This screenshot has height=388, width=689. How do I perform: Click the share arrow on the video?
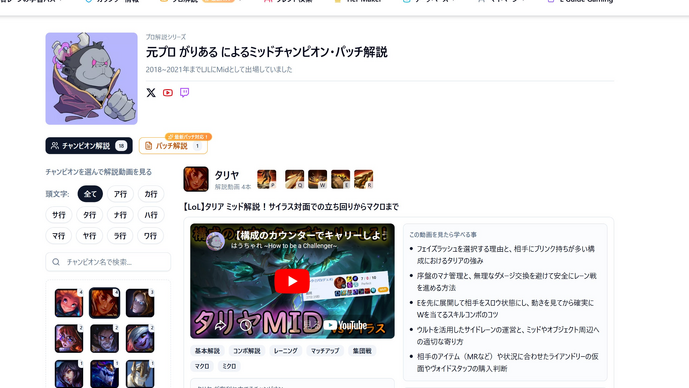pos(220,325)
